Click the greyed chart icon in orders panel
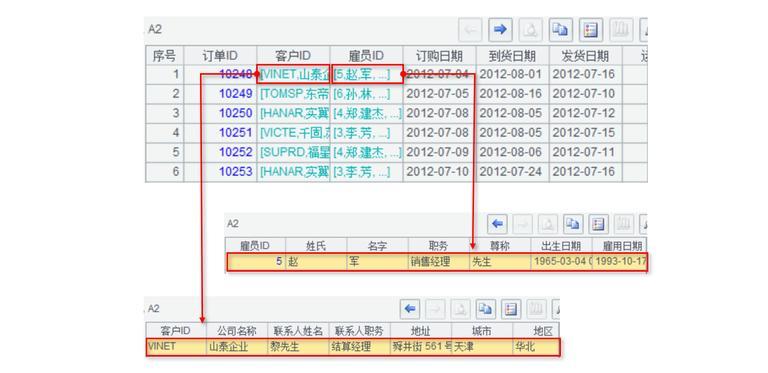768x373 pixels. point(622,30)
